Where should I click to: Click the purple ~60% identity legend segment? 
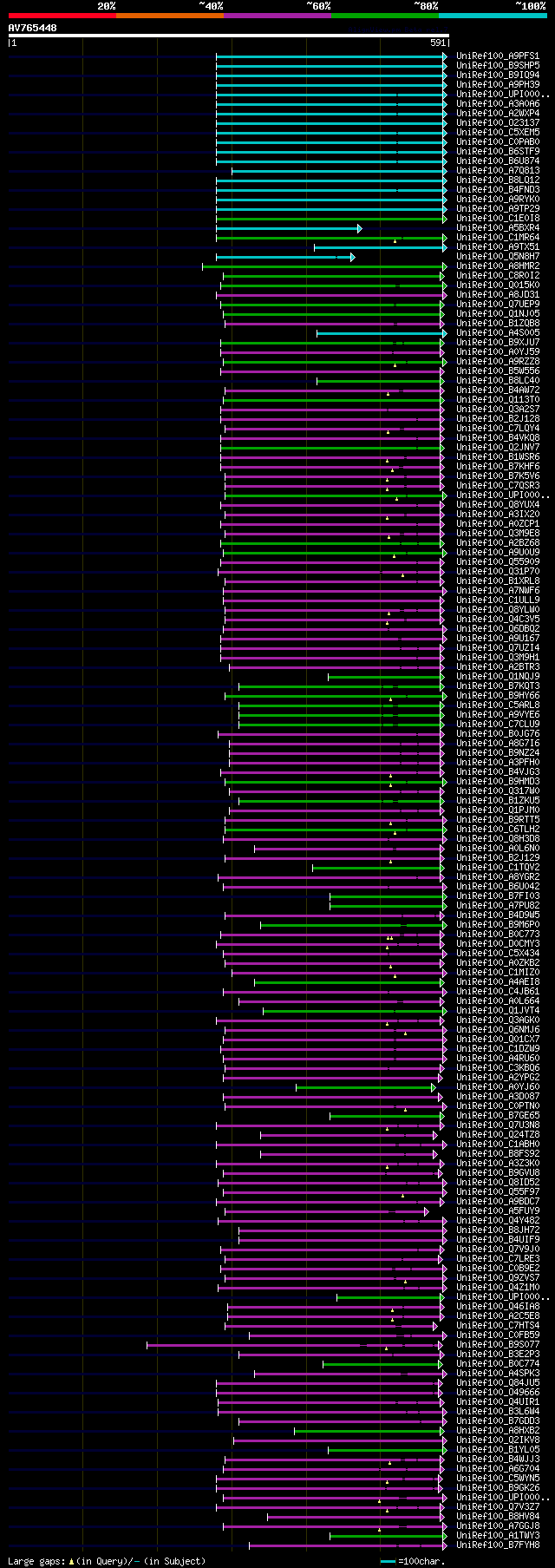[277, 16]
